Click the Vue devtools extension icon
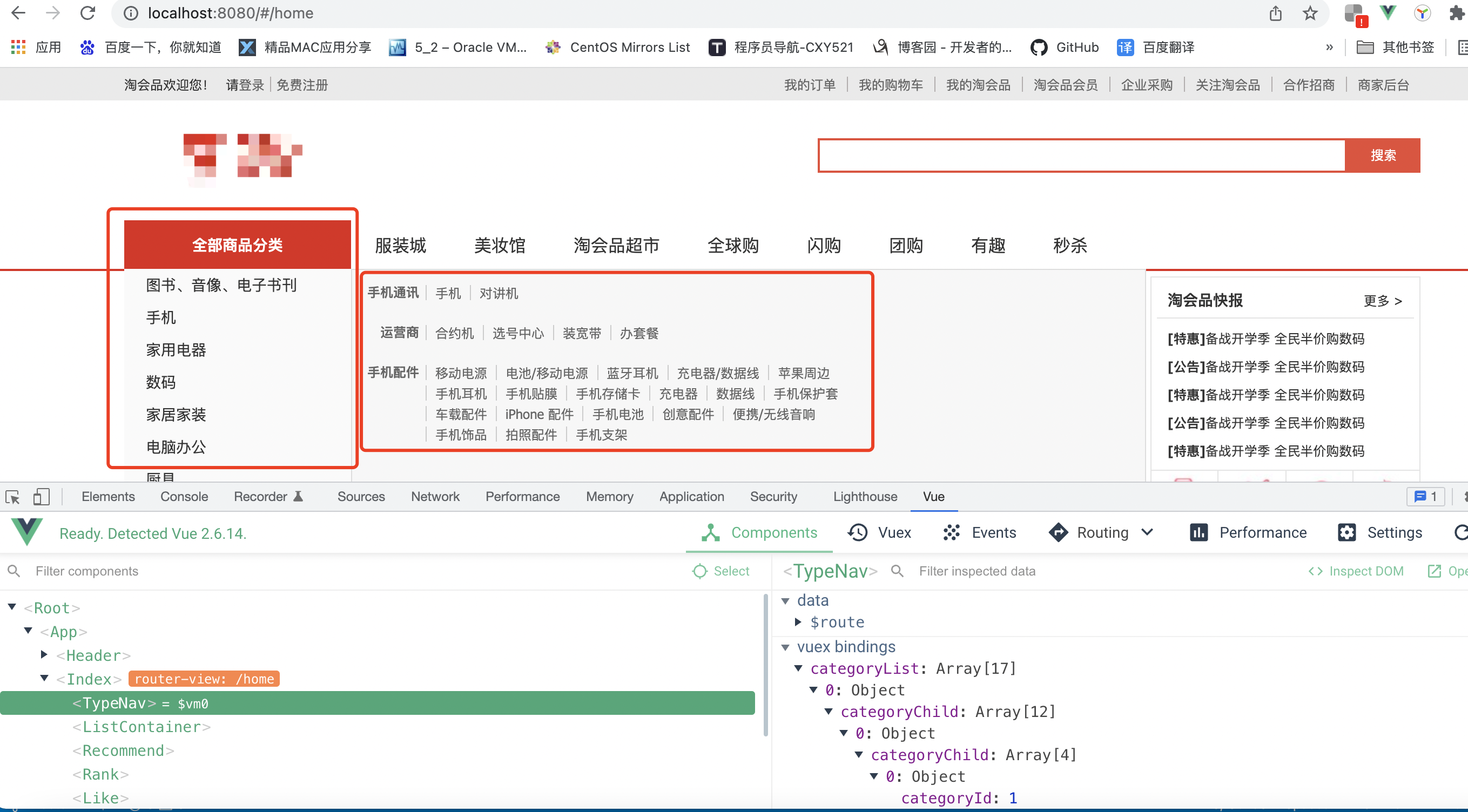The image size is (1468, 812). point(1388,12)
